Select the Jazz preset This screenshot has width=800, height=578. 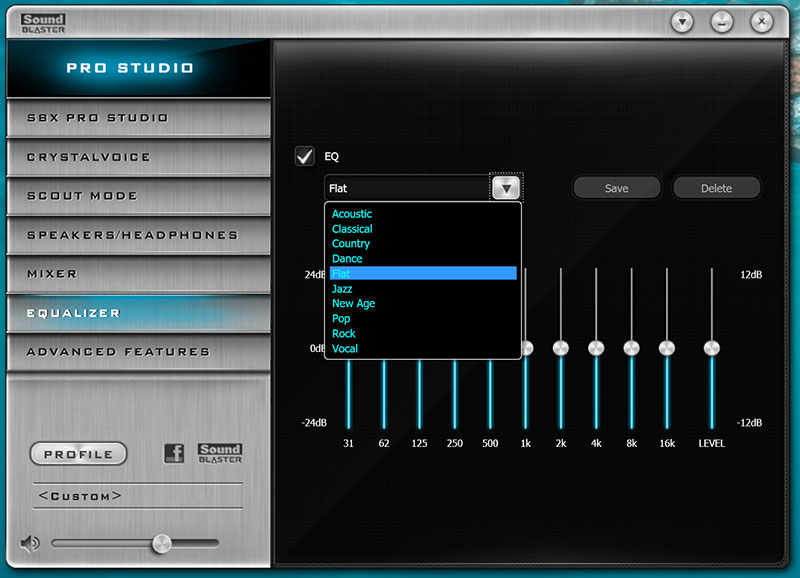[423, 289]
